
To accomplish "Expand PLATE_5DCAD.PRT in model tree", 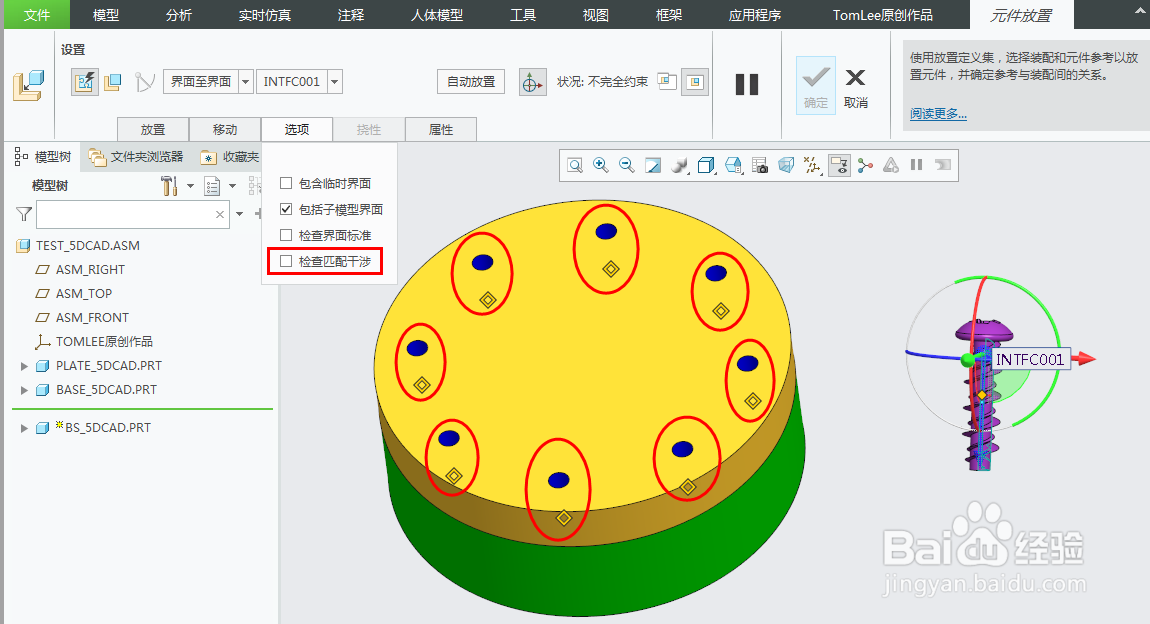I will (24, 366).
